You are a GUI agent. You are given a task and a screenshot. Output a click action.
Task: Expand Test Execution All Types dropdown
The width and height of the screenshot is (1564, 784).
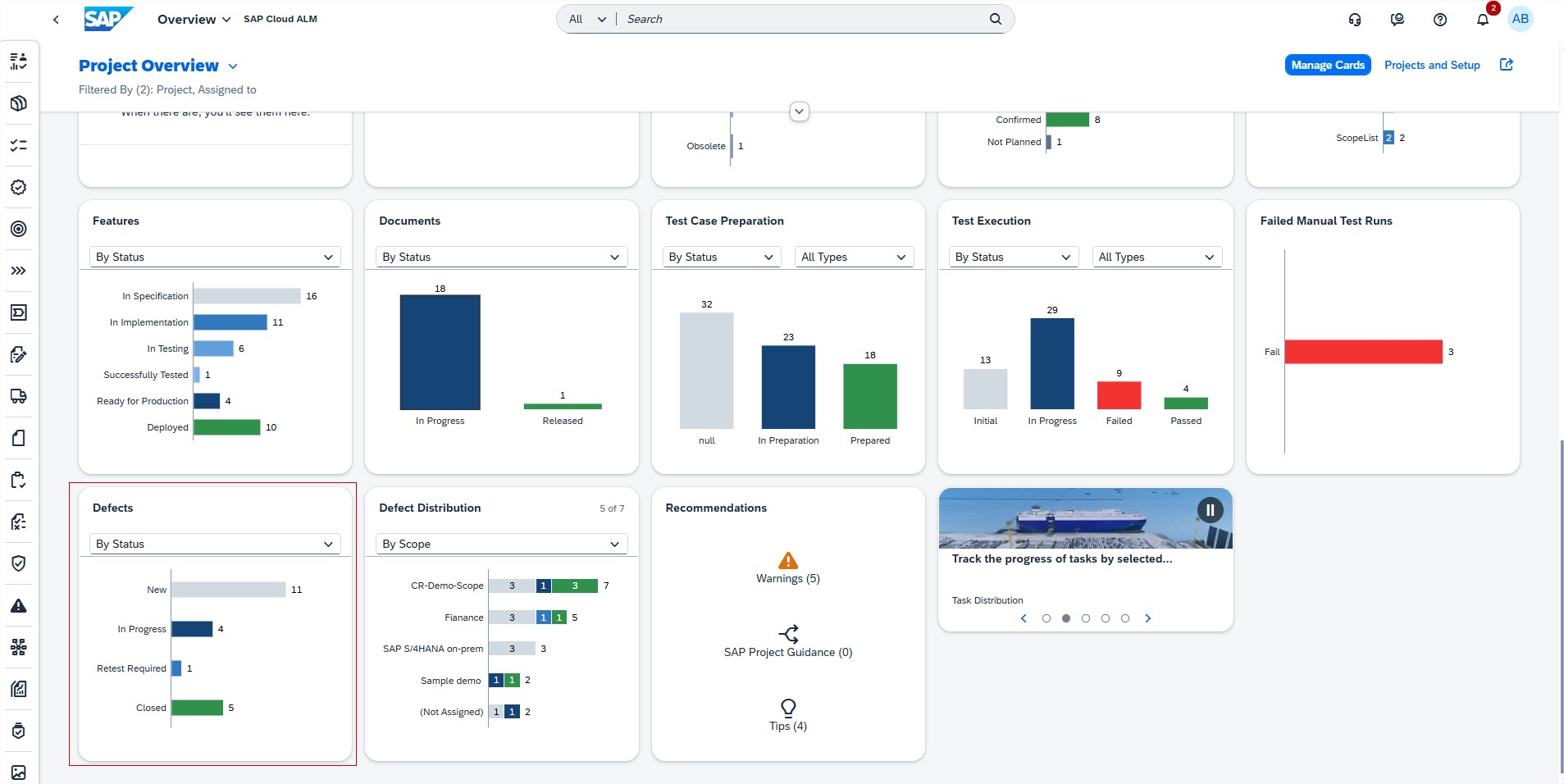pos(1156,257)
